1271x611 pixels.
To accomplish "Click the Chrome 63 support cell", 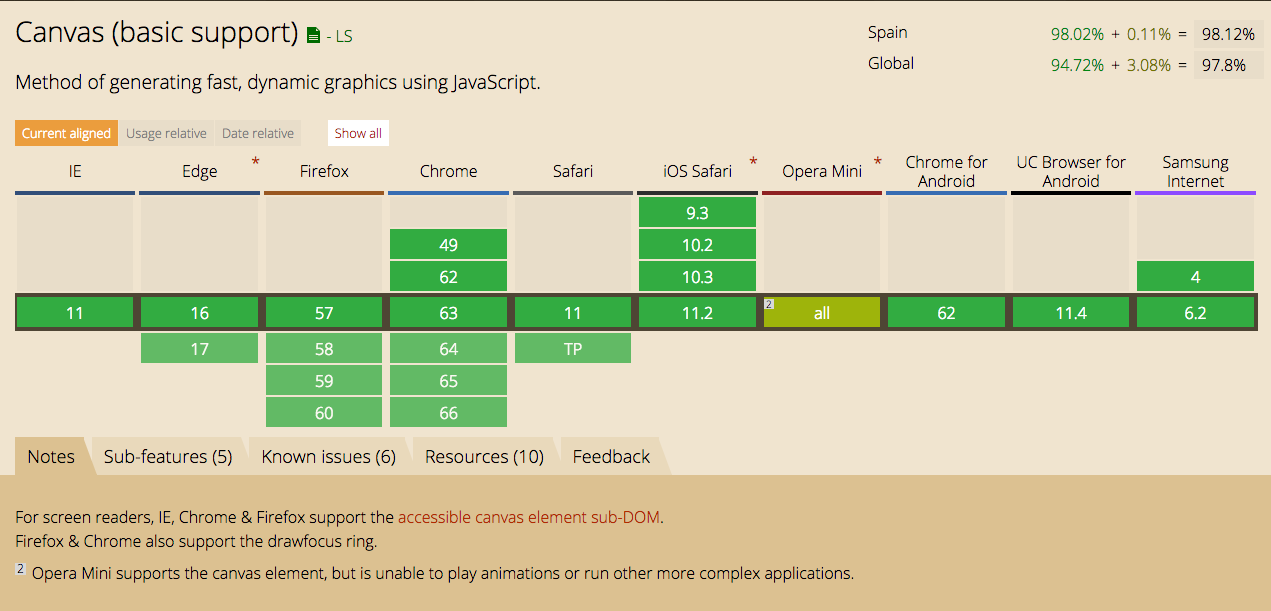I will tap(448, 313).
